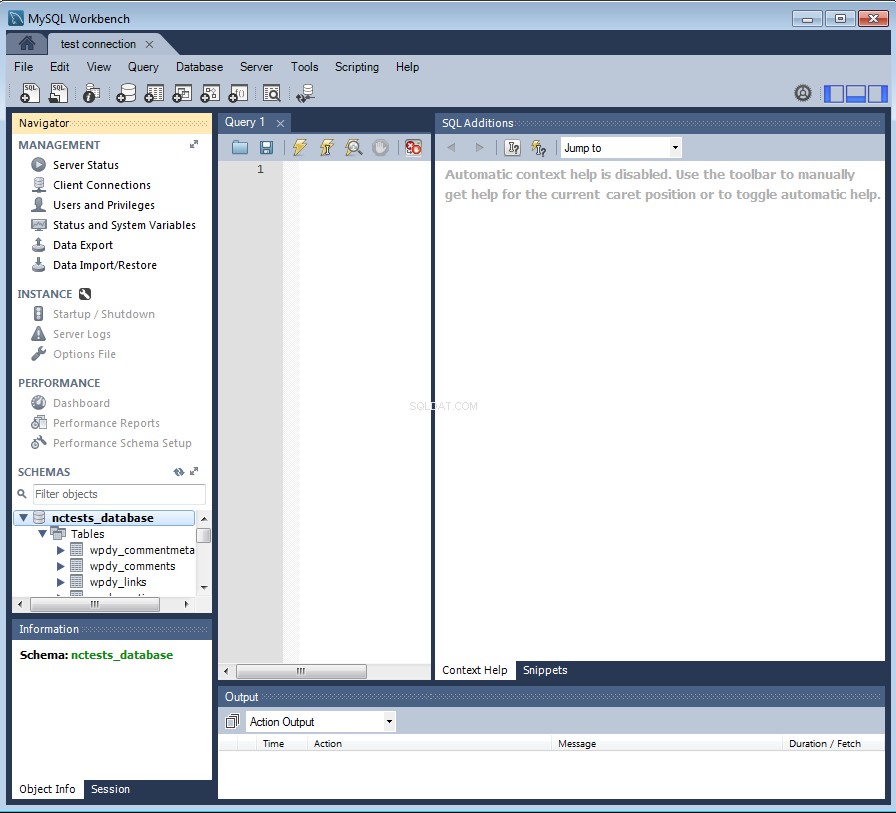Click the query editor horizontal scrollbar
The image size is (896, 813).
301,671
